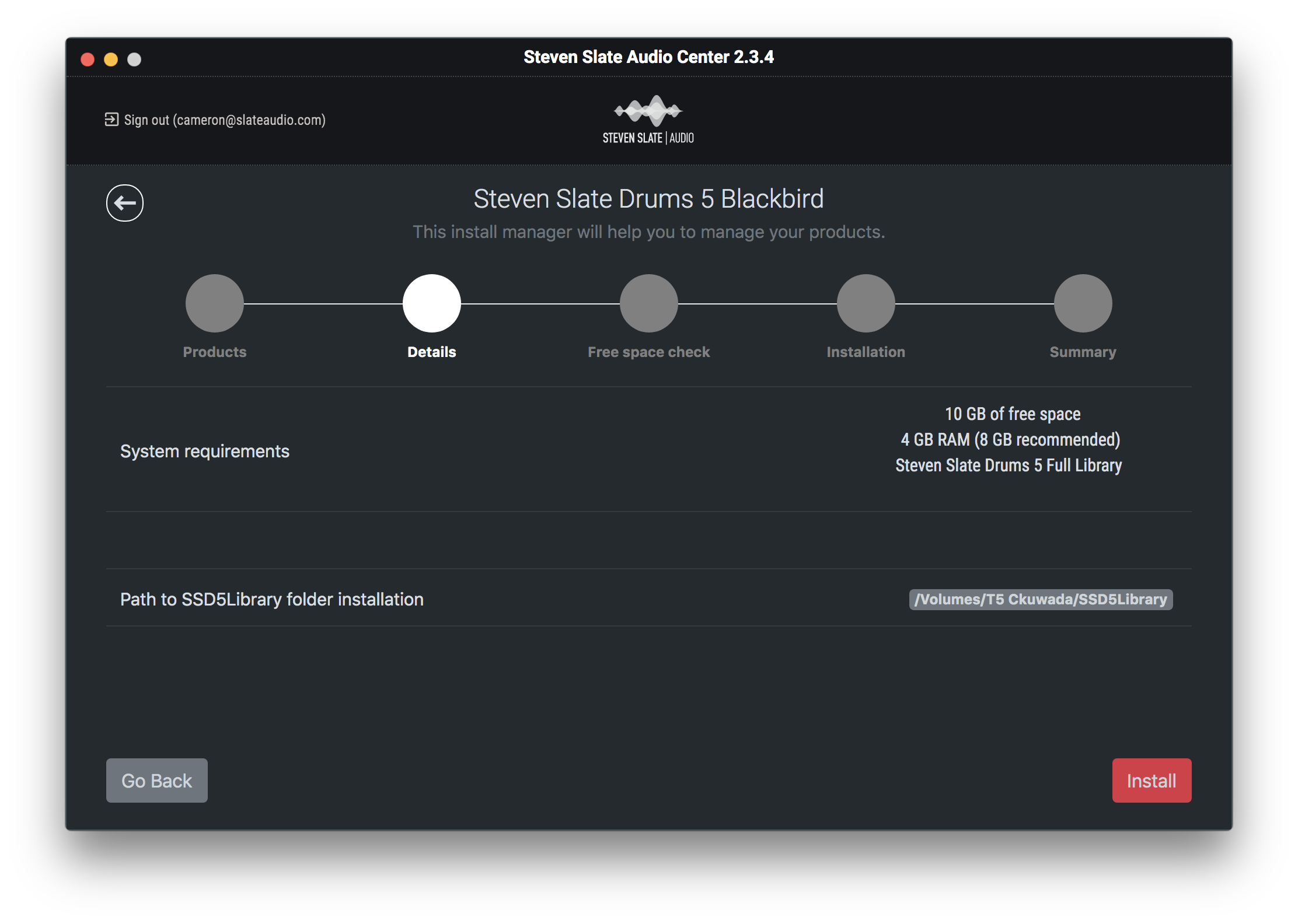1298x924 pixels.
Task: Minimize the Audio Center window
Action: [111, 60]
